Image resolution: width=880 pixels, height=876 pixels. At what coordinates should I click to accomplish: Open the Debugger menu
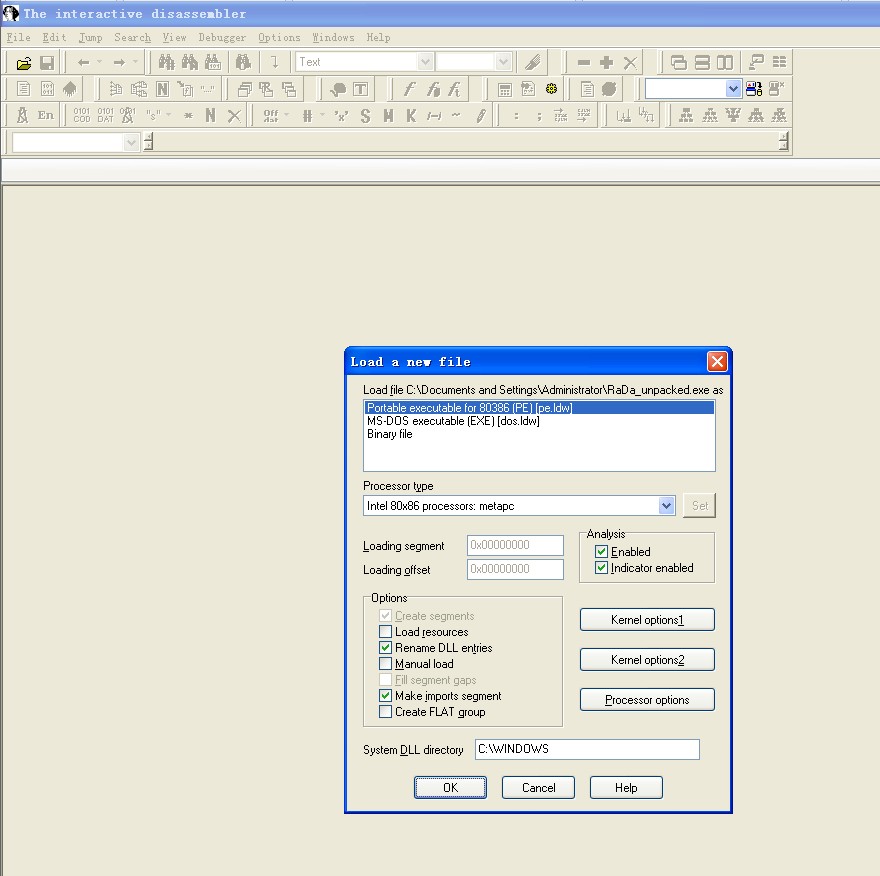click(x=222, y=38)
